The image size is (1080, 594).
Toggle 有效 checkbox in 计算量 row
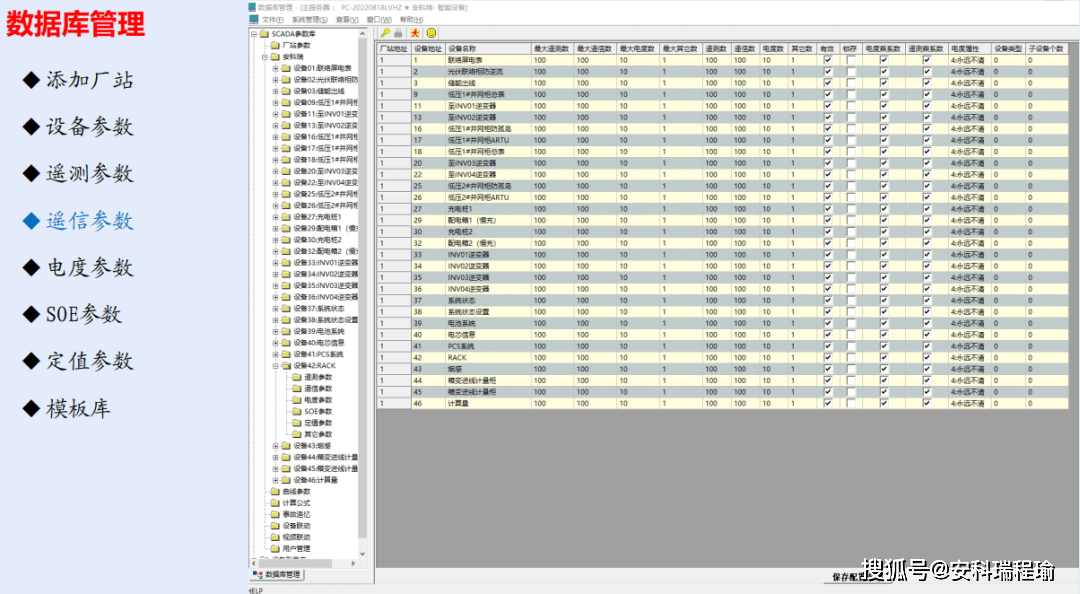pyautogui.click(x=828, y=403)
